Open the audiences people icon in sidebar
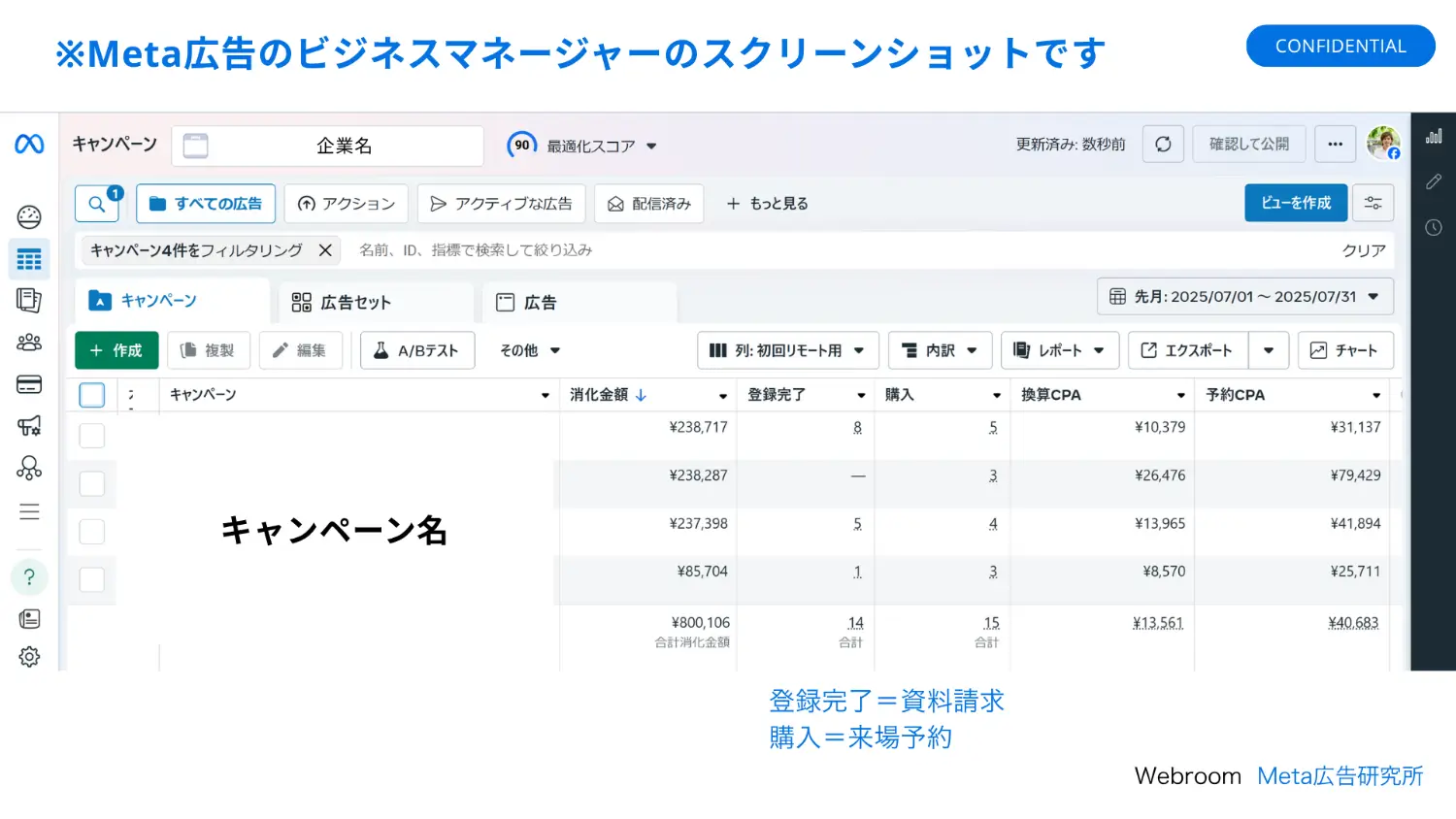The width and height of the screenshot is (1456, 819). [29, 343]
